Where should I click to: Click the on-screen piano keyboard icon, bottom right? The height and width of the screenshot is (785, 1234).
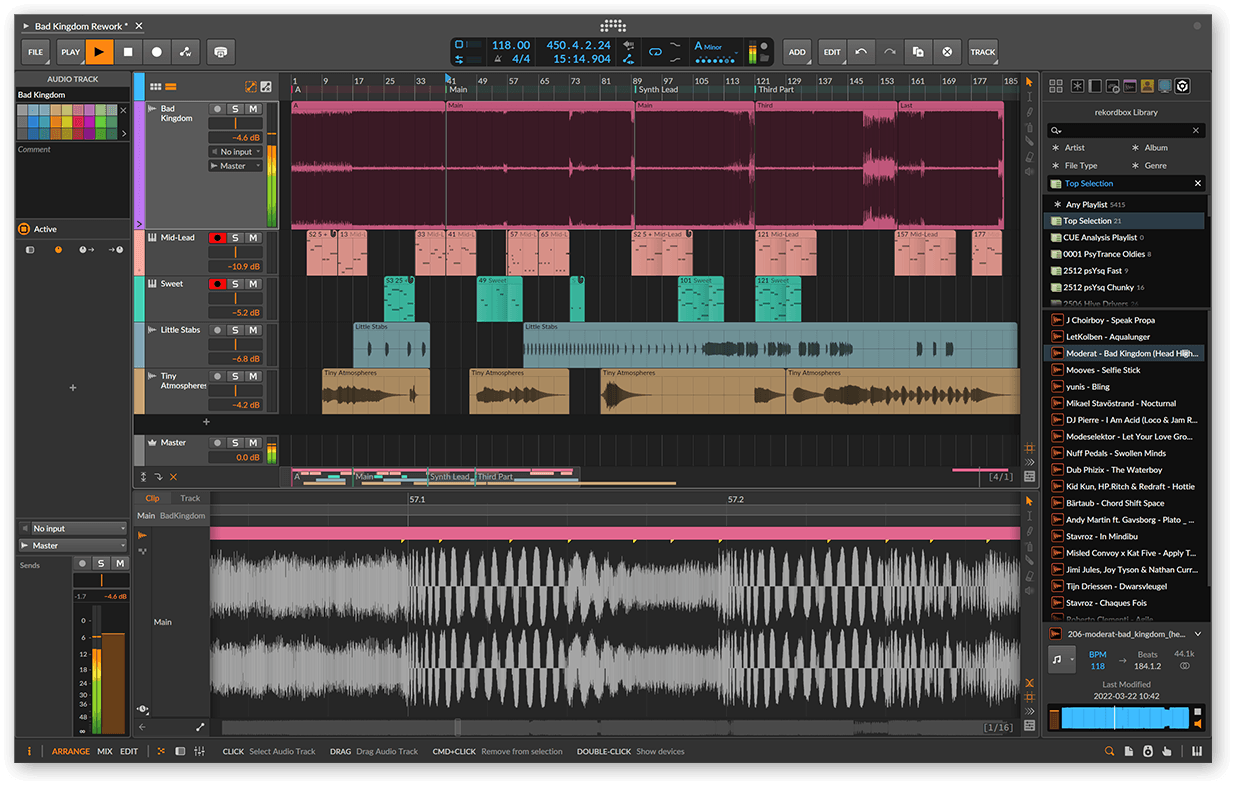click(1196, 751)
